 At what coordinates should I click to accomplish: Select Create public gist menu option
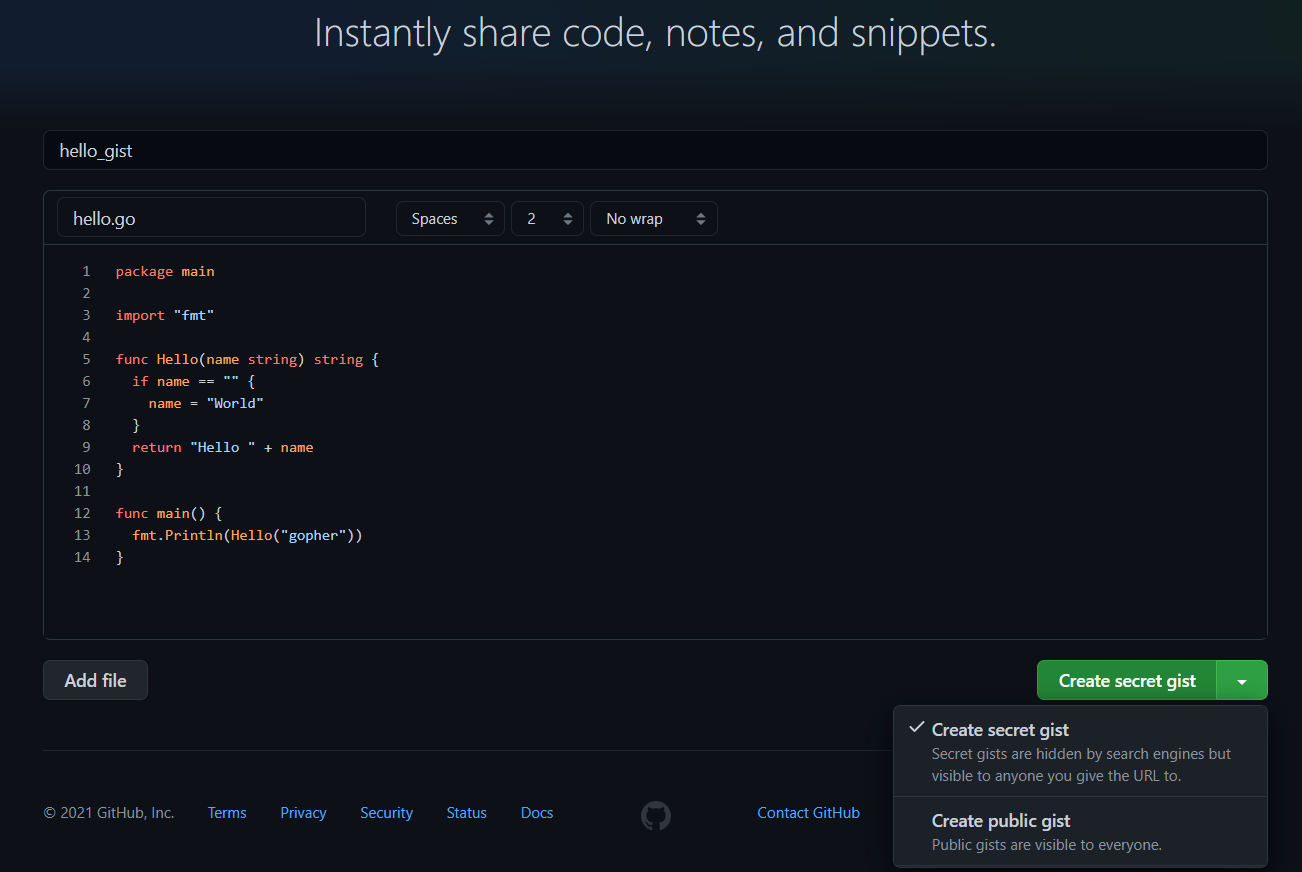(x=1080, y=832)
